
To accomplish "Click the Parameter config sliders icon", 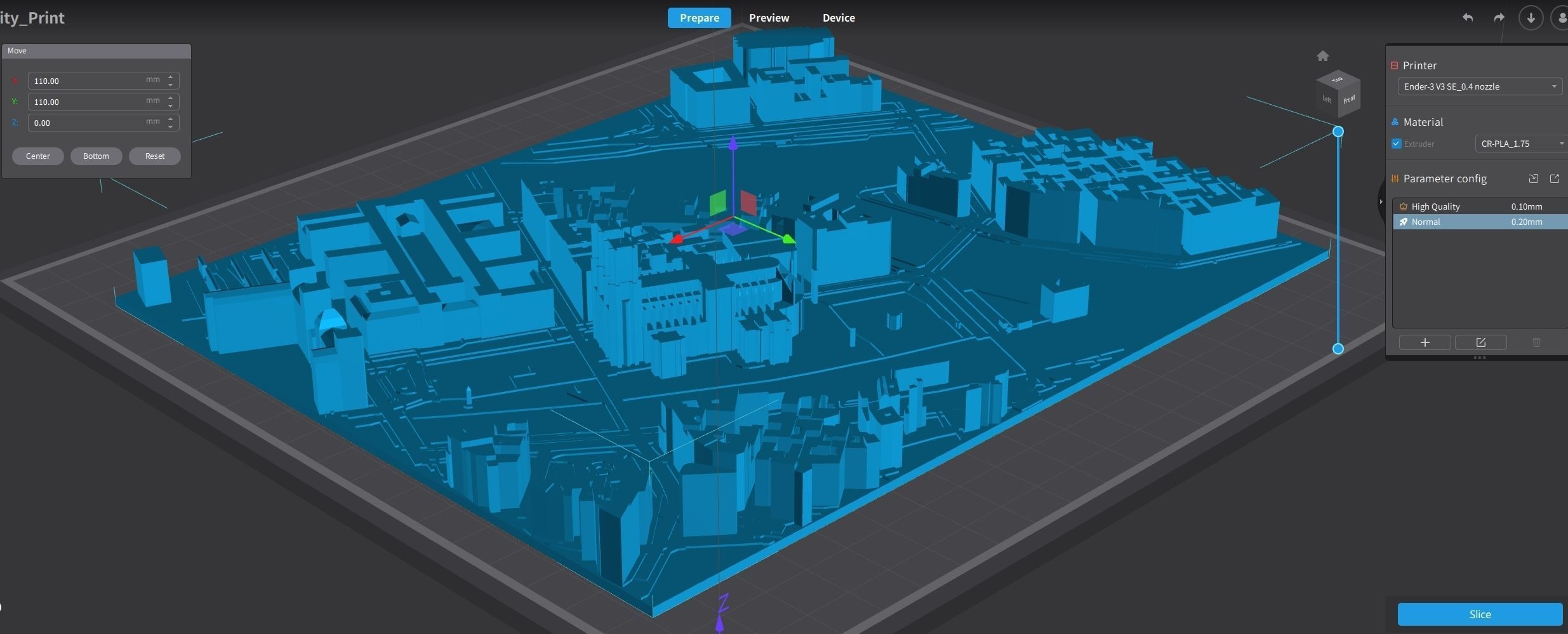I will [1395, 179].
